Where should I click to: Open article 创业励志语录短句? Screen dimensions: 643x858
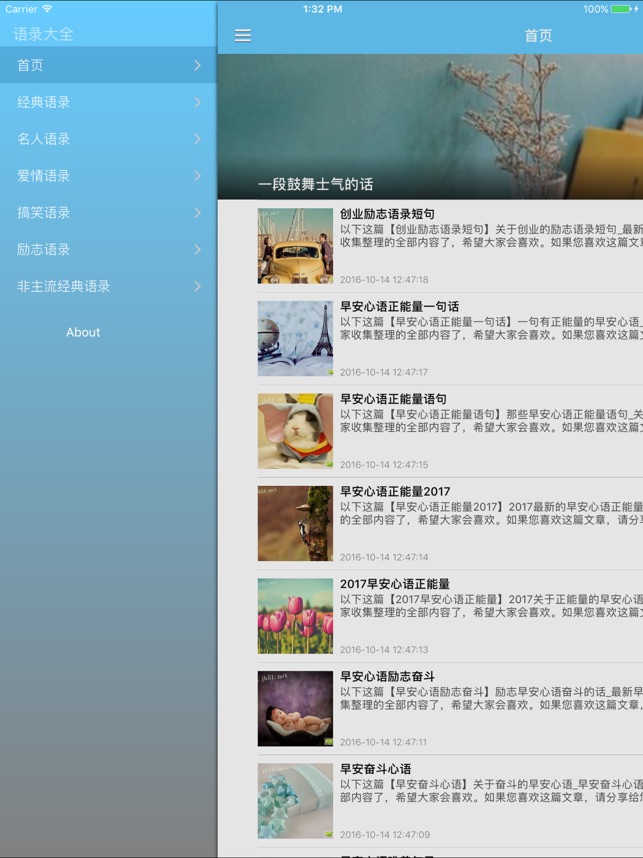pyautogui.click(x=387, y=214)
